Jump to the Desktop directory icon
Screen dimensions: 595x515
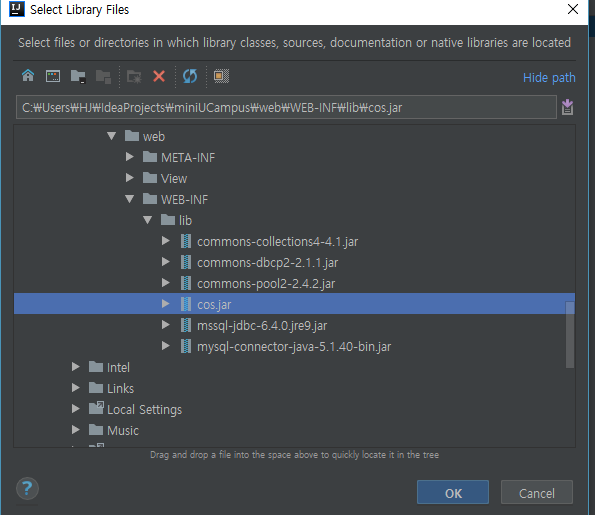[x=53, y=76]
